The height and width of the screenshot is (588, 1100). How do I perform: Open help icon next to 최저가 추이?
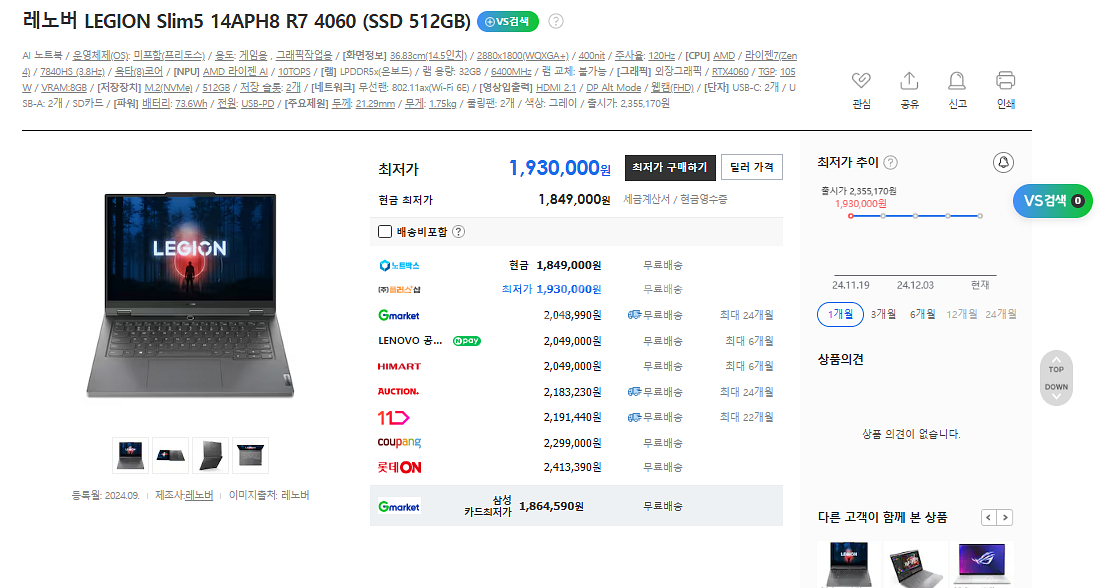(x=890, y=163)
